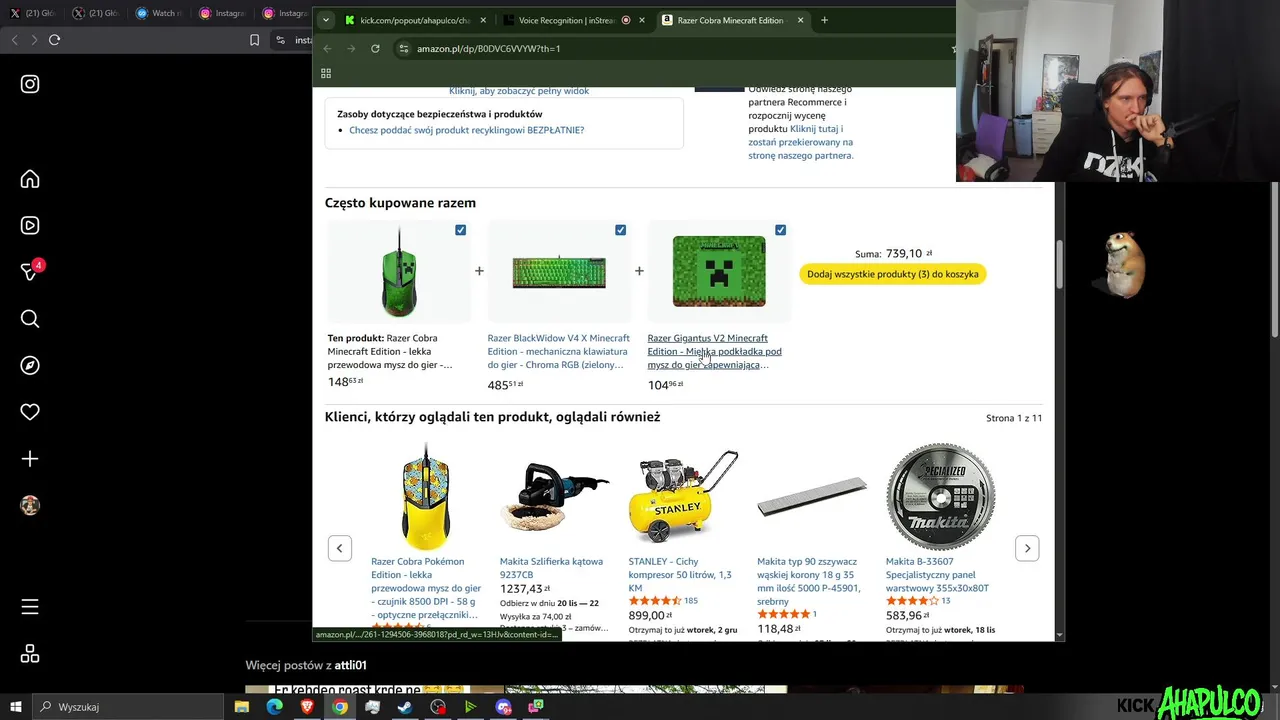Open Instagram Explore compass icon
Screen dimensions: 1280x720
point(30,365)
